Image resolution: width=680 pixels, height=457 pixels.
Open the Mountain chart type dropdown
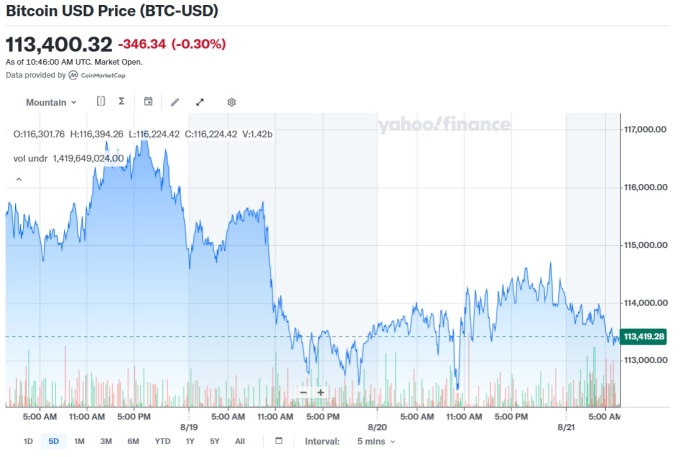click(x=50, y=102)
